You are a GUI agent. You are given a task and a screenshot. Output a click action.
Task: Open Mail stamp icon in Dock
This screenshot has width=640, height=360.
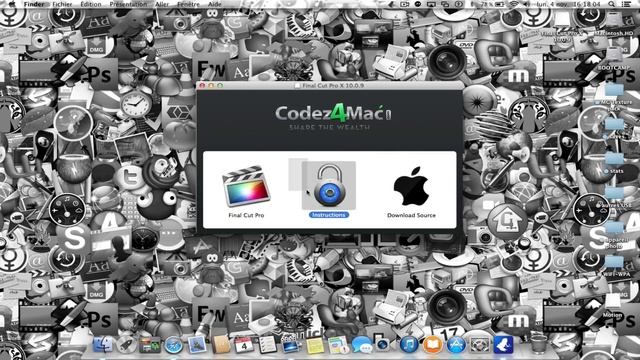coord(197,345)
